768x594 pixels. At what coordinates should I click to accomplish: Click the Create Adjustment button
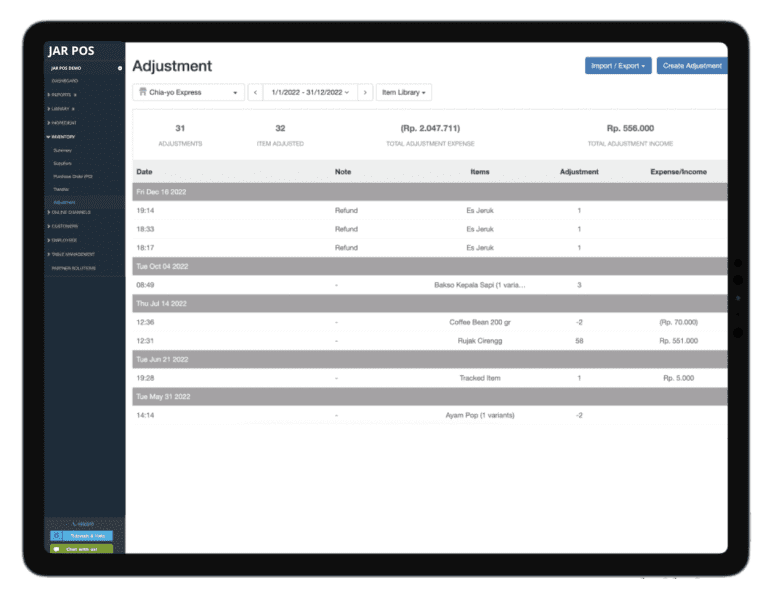[692, 66]
